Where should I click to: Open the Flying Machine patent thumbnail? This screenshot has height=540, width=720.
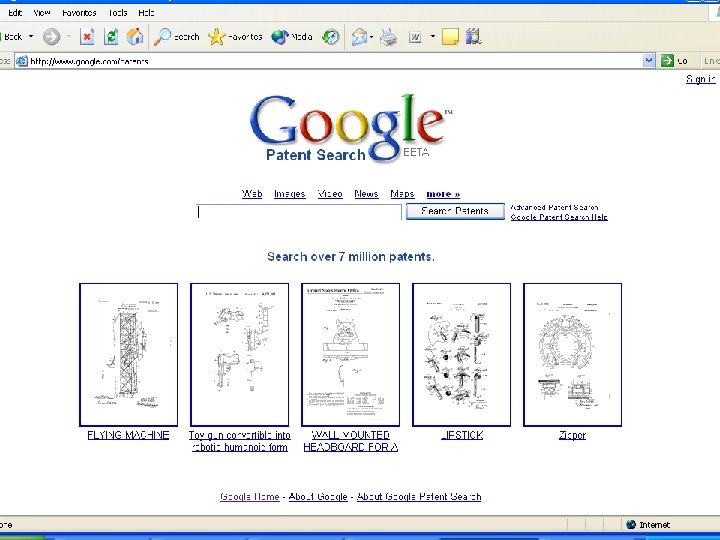pyautogui.click(x=129, y=354)
